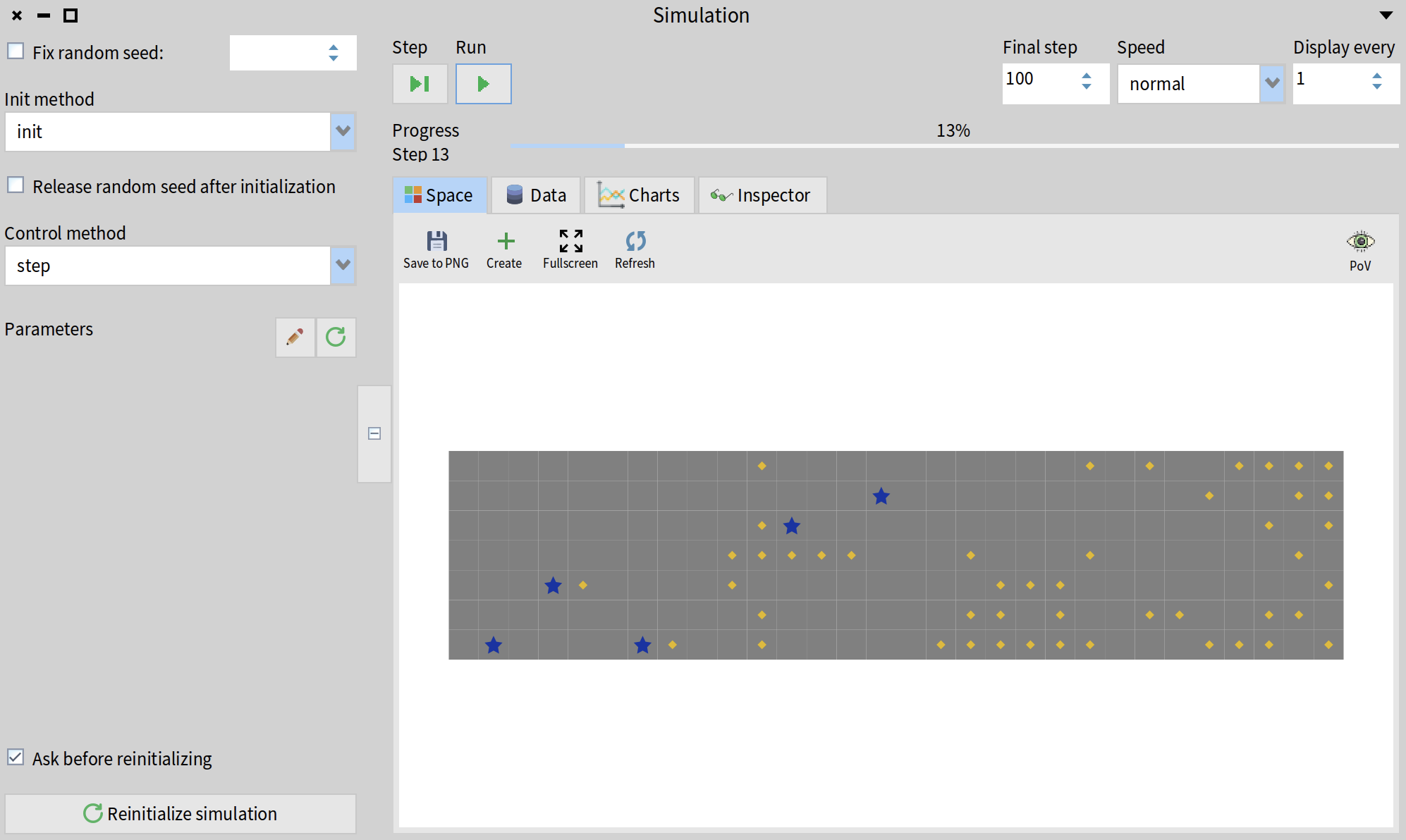
Task: Reset parameters with the green reload icon
Action: click(336, 337)
